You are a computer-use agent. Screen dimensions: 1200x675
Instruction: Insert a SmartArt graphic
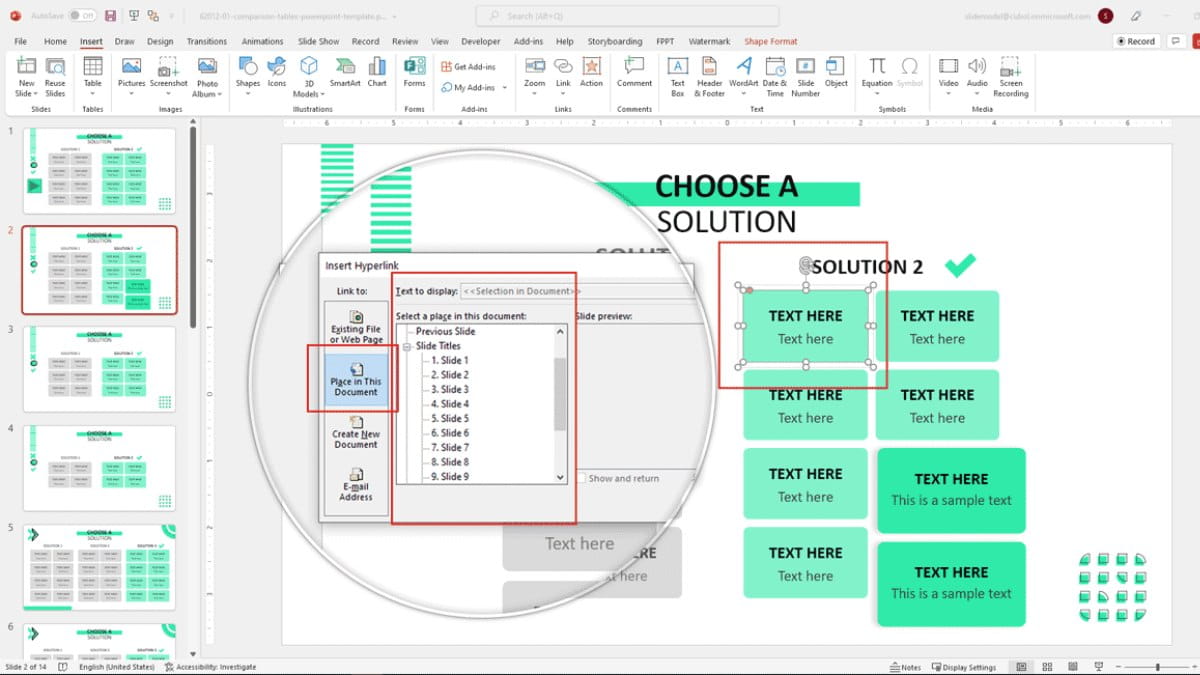[x=347, y=70]
